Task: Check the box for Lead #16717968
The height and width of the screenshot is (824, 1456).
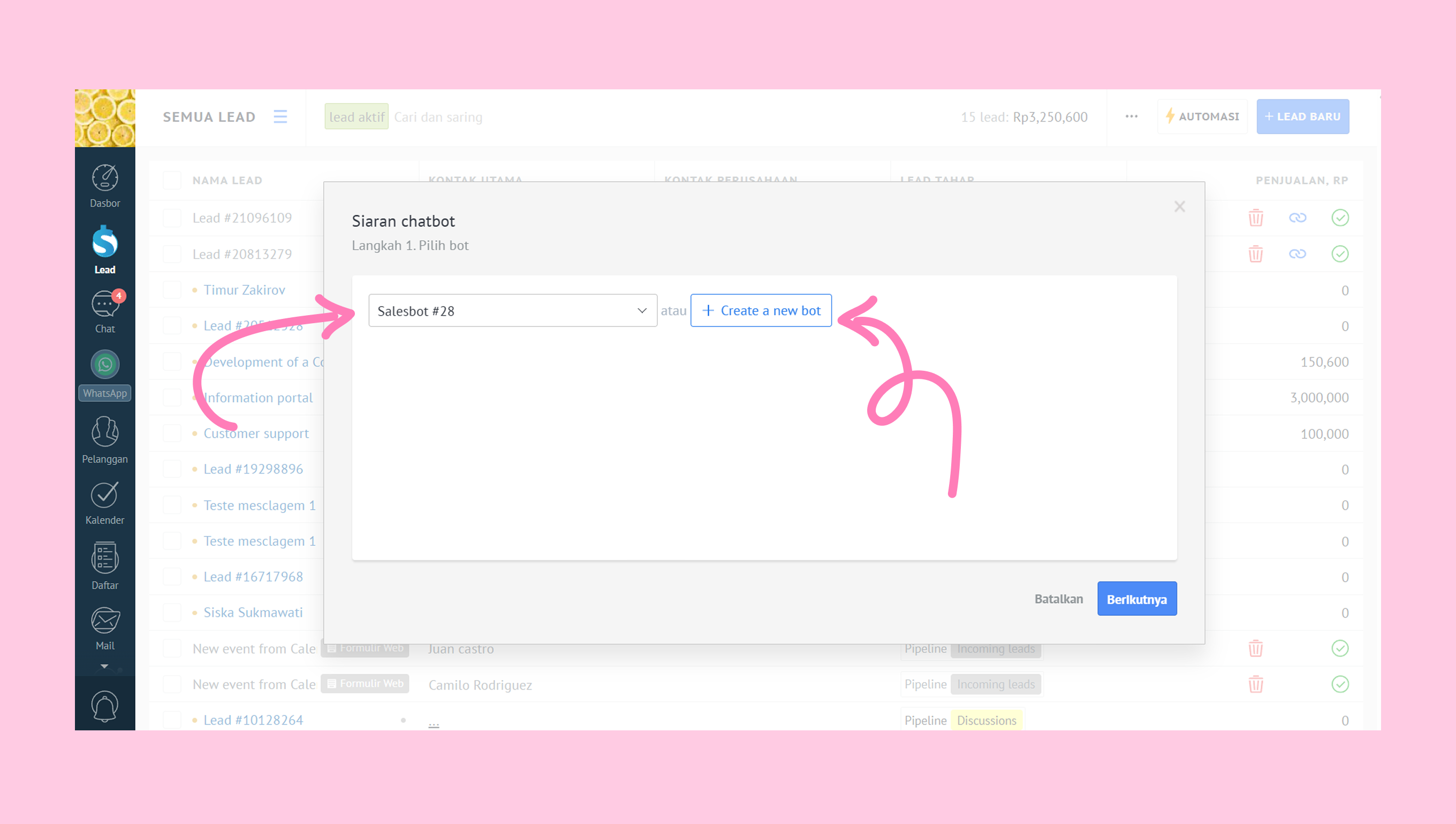Action: [172, 577]
